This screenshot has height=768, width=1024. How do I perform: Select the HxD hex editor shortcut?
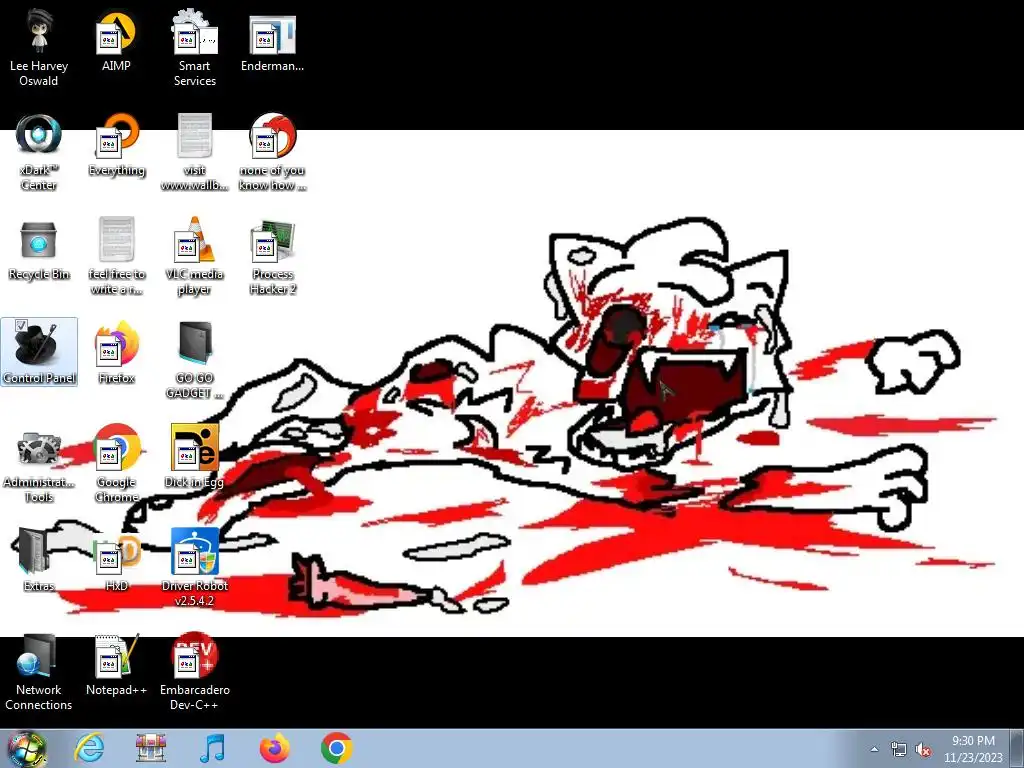click(116, 561)
